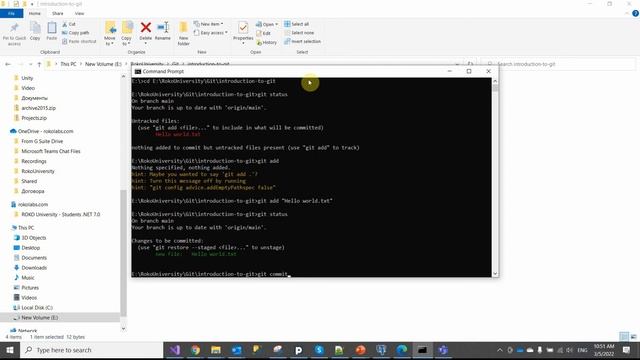Click Cut in Clipboard group

[69, 24]
